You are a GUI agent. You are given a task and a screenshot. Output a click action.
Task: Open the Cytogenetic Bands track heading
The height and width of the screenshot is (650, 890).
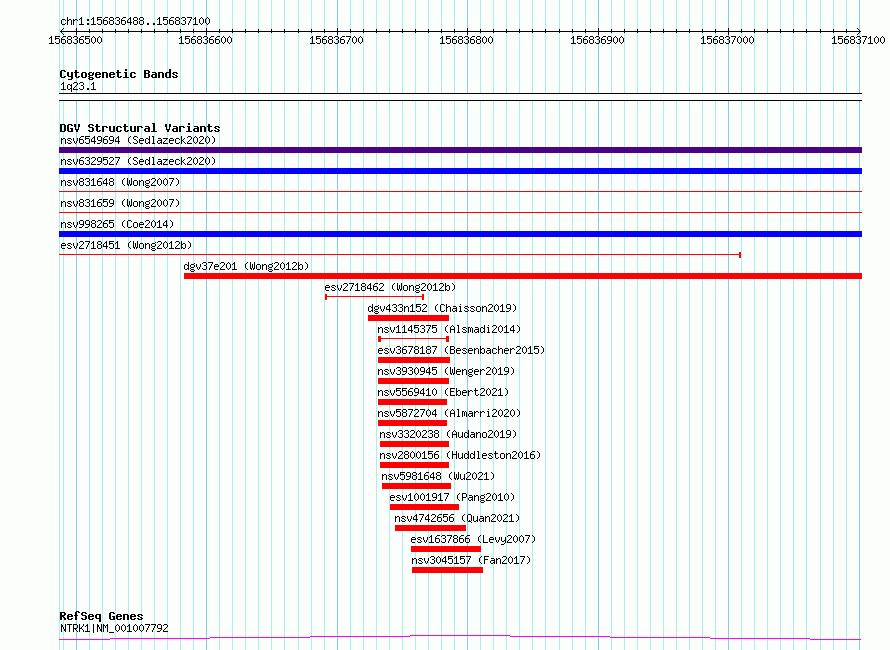[119, 74]
